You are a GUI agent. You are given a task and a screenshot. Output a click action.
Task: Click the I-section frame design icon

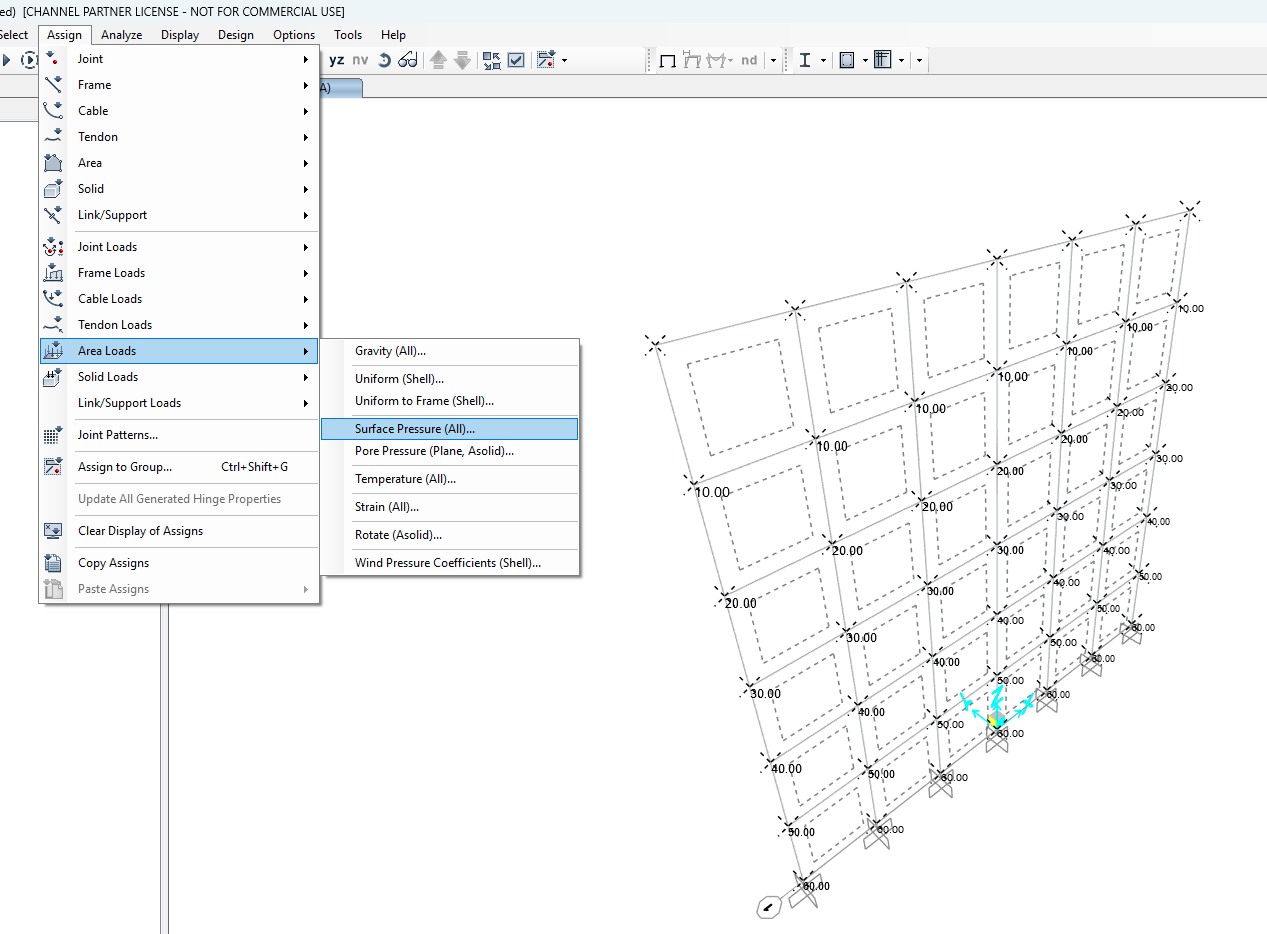[x=805, y=60]
